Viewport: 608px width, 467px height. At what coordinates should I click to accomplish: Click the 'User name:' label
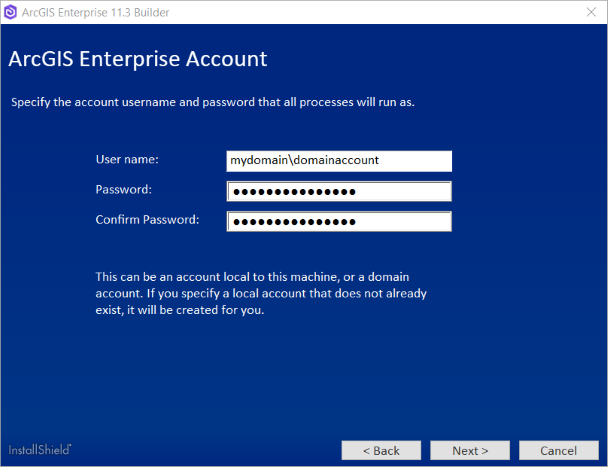click(x=127, y=159)
